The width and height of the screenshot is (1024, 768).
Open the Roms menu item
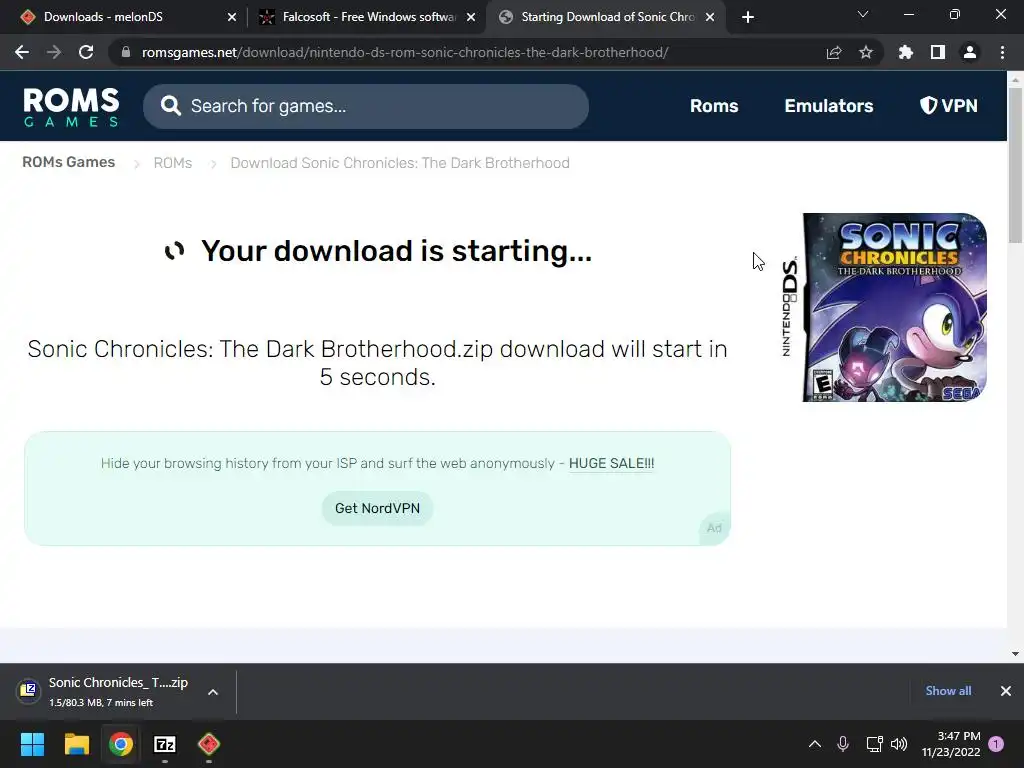[x=714, y=106]
